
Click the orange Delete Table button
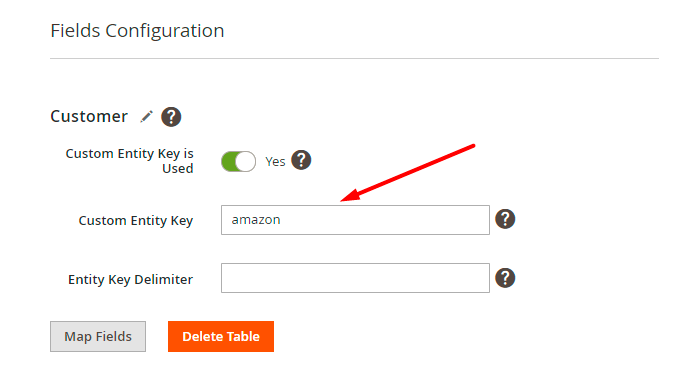(221, 336)
